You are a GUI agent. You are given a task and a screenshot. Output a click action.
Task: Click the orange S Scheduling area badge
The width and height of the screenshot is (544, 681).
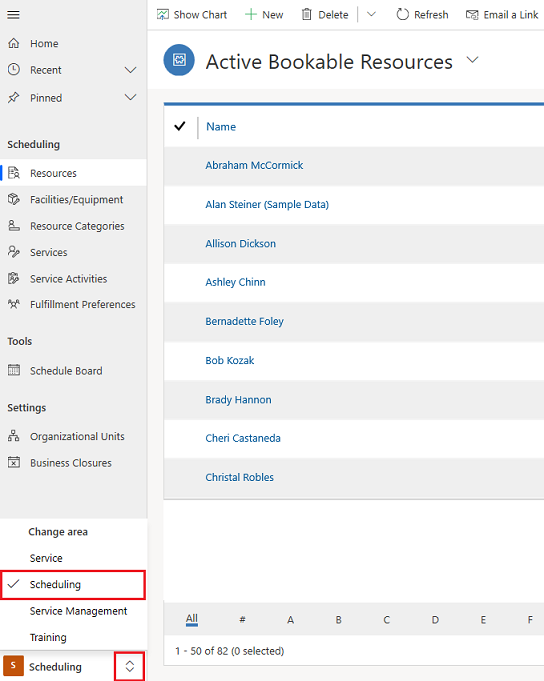tap(13, 666)
